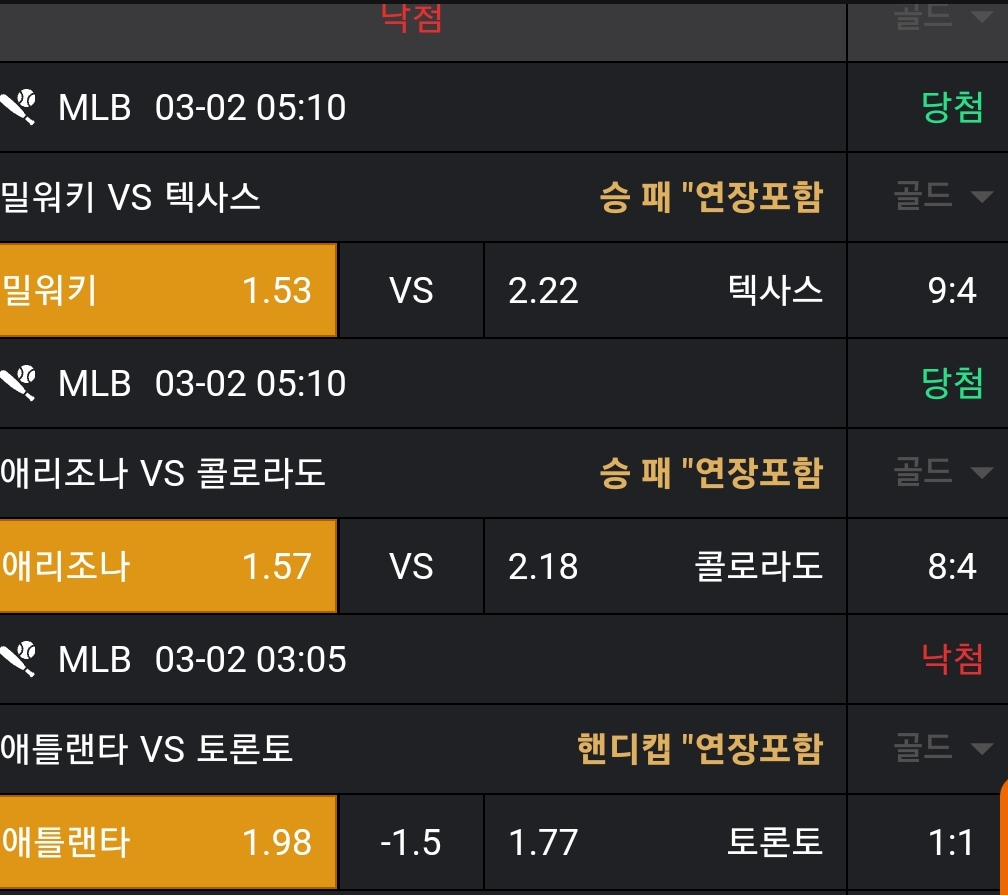1008x895 pixels.
Task: Click the 9:4 final score
Action: (952, 290)
